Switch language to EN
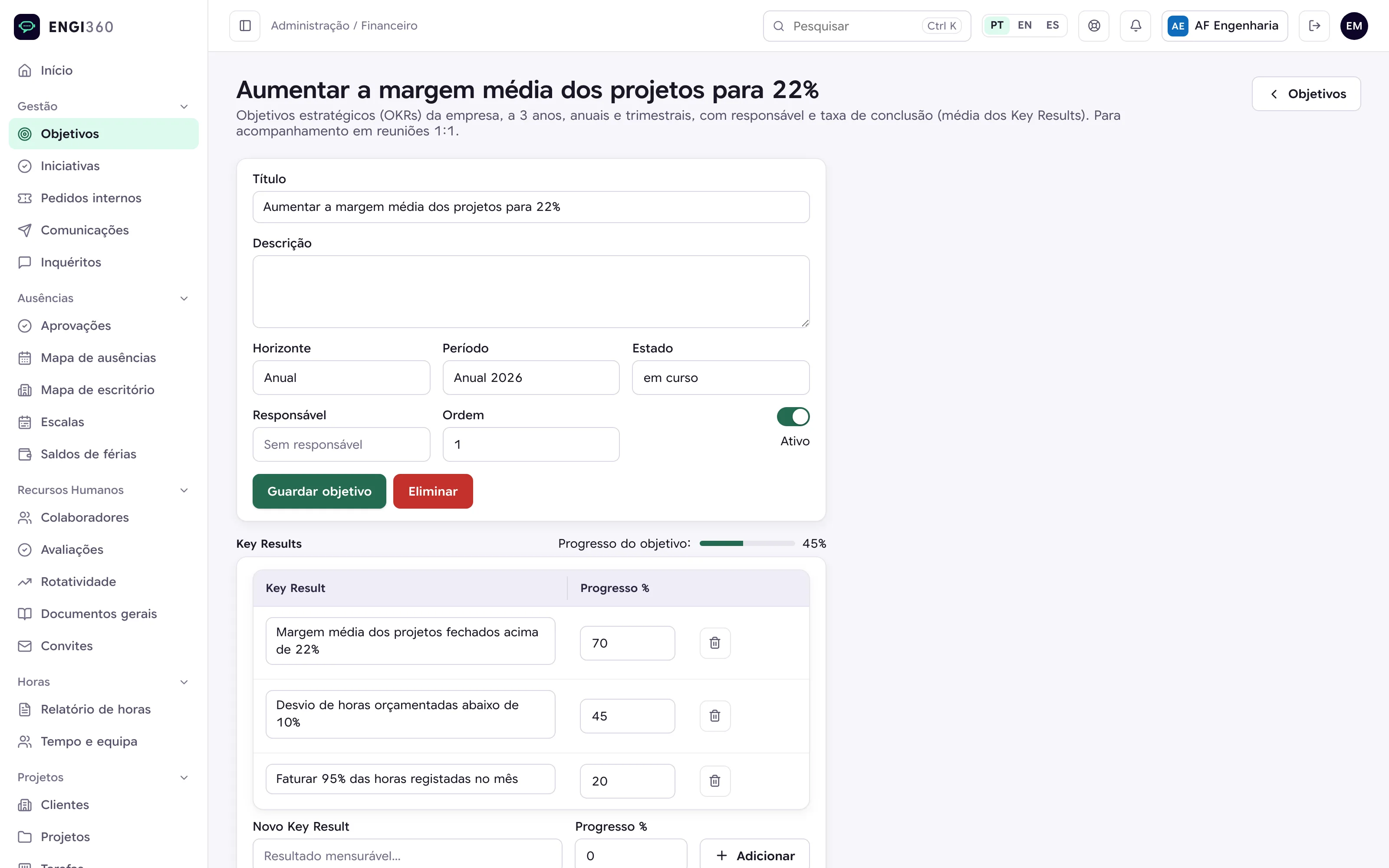This screenshot has width=1389, height=868. click(x=1024, y=25)
